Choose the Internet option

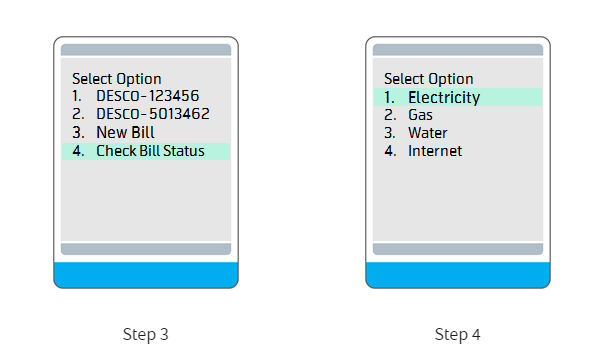tap(423, 151)
